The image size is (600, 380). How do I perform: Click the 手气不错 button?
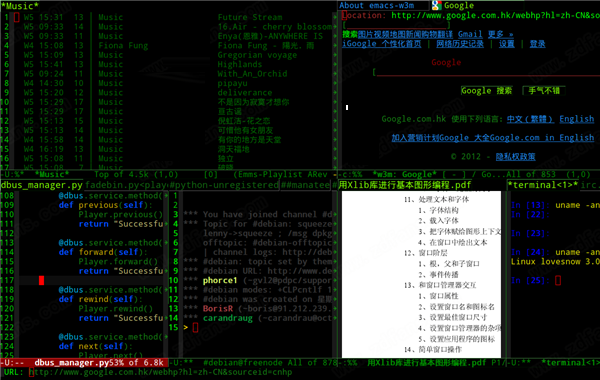(544, 91)
